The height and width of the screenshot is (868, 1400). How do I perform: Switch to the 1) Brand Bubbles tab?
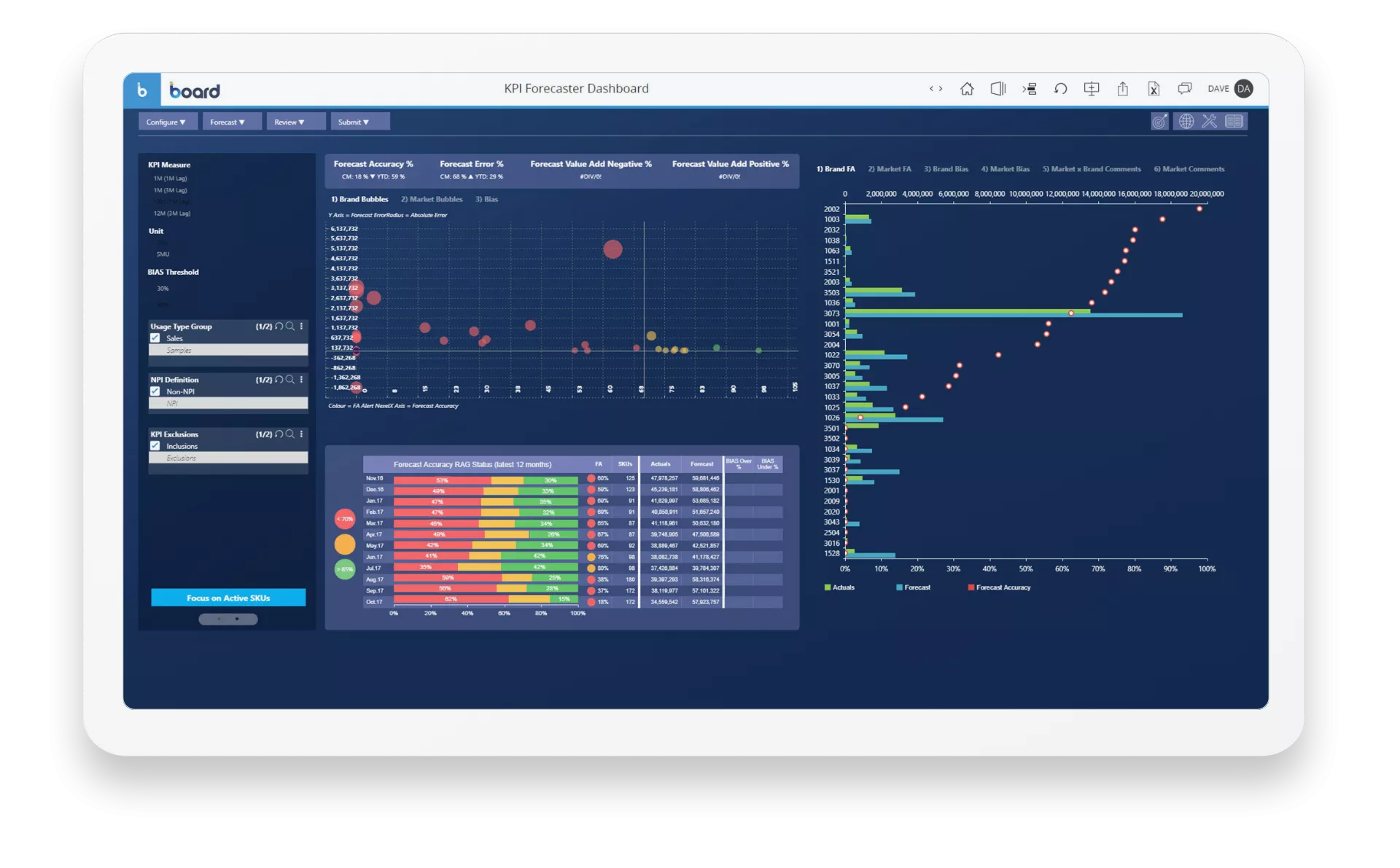(359, 199)
